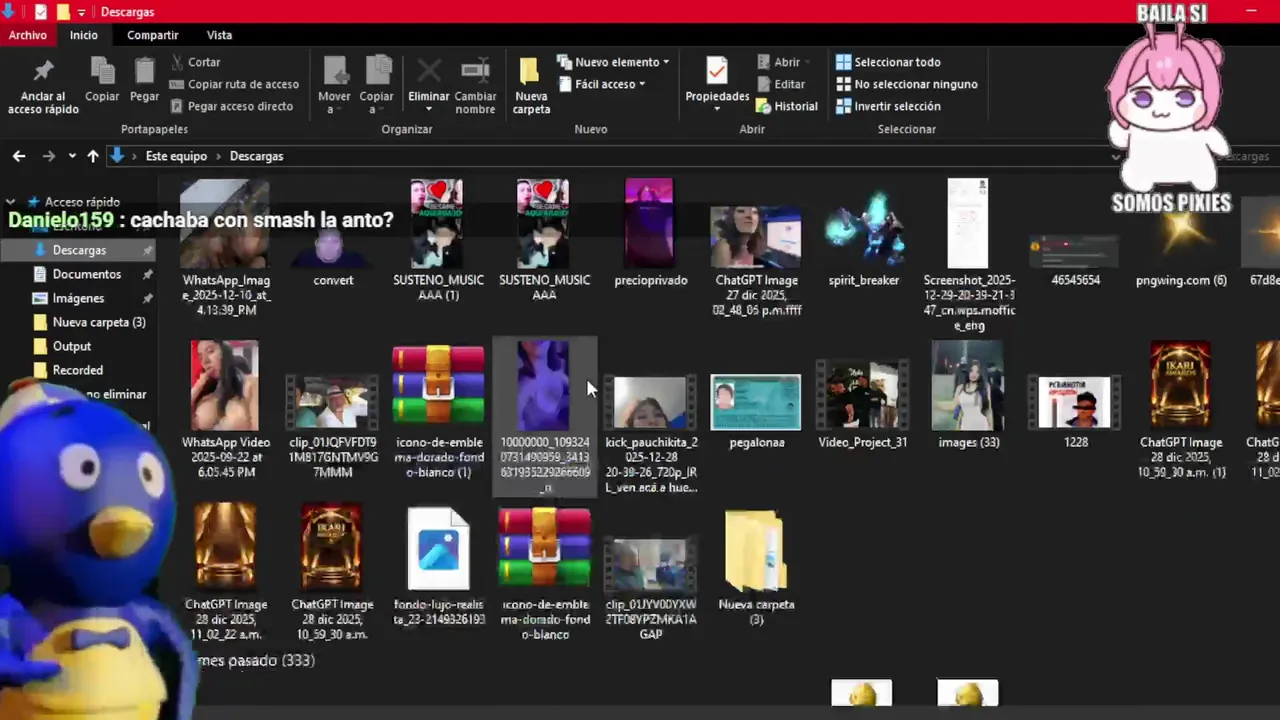Click Descargas in the address bar
Image resolution: width=1280 pixels, height=720 pixels.
click(256, 156)
